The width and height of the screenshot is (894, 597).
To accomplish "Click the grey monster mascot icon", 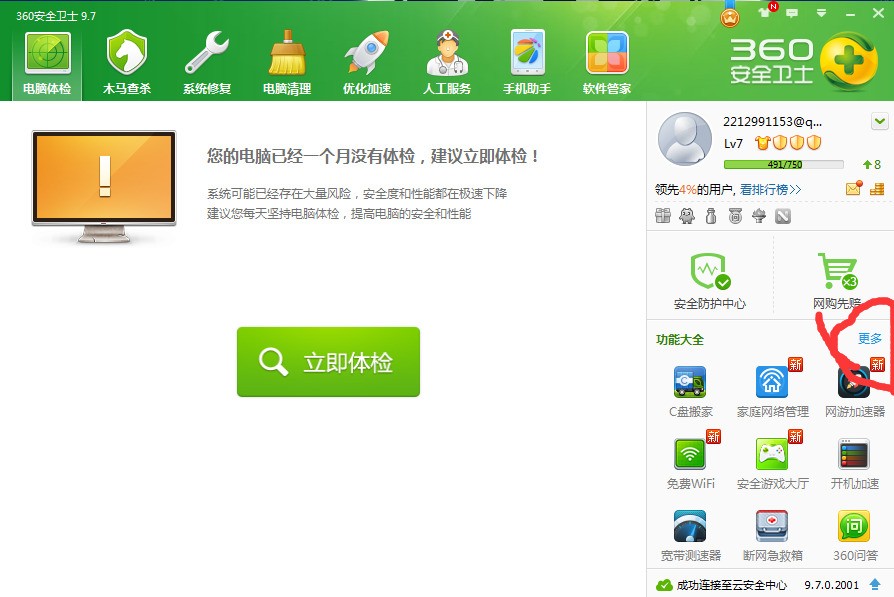I will pyautogui.click(x=687, y=216).
